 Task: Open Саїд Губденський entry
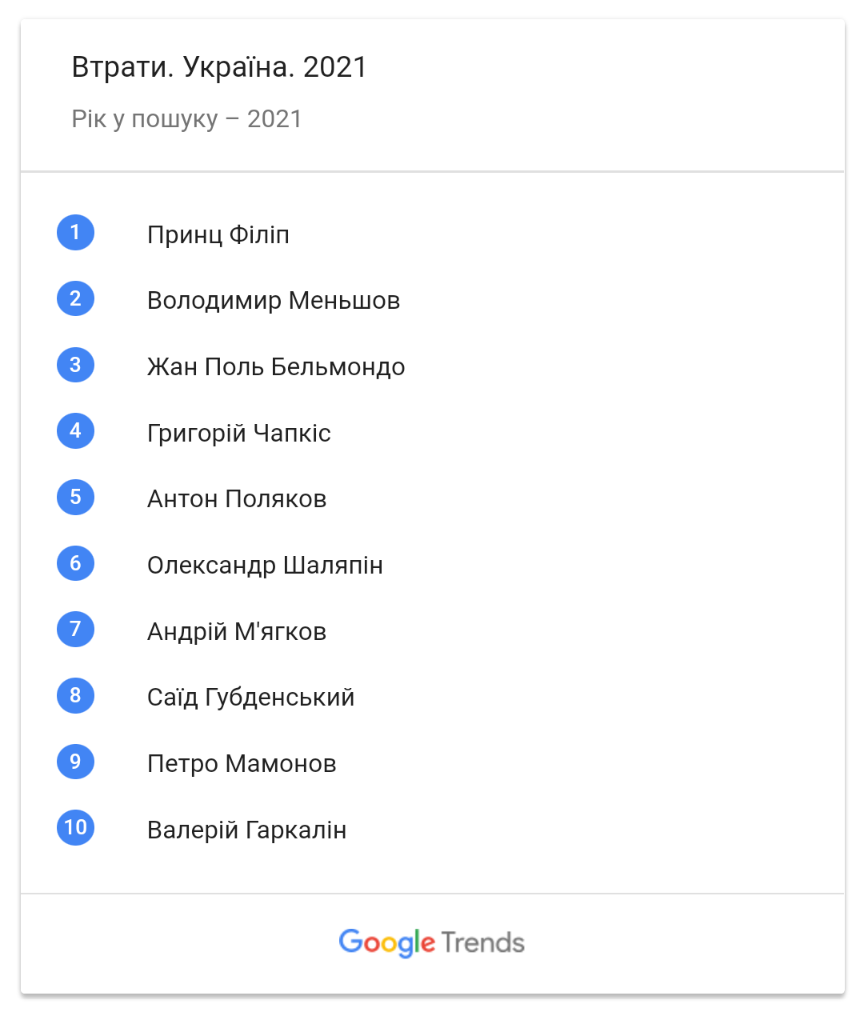coord(251,698)
